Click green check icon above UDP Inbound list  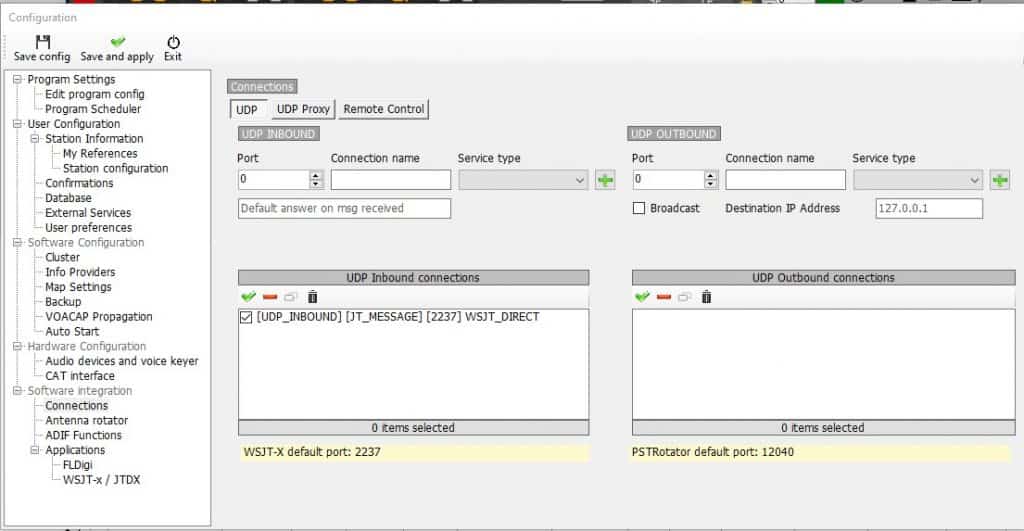click(x=248, y=297)
